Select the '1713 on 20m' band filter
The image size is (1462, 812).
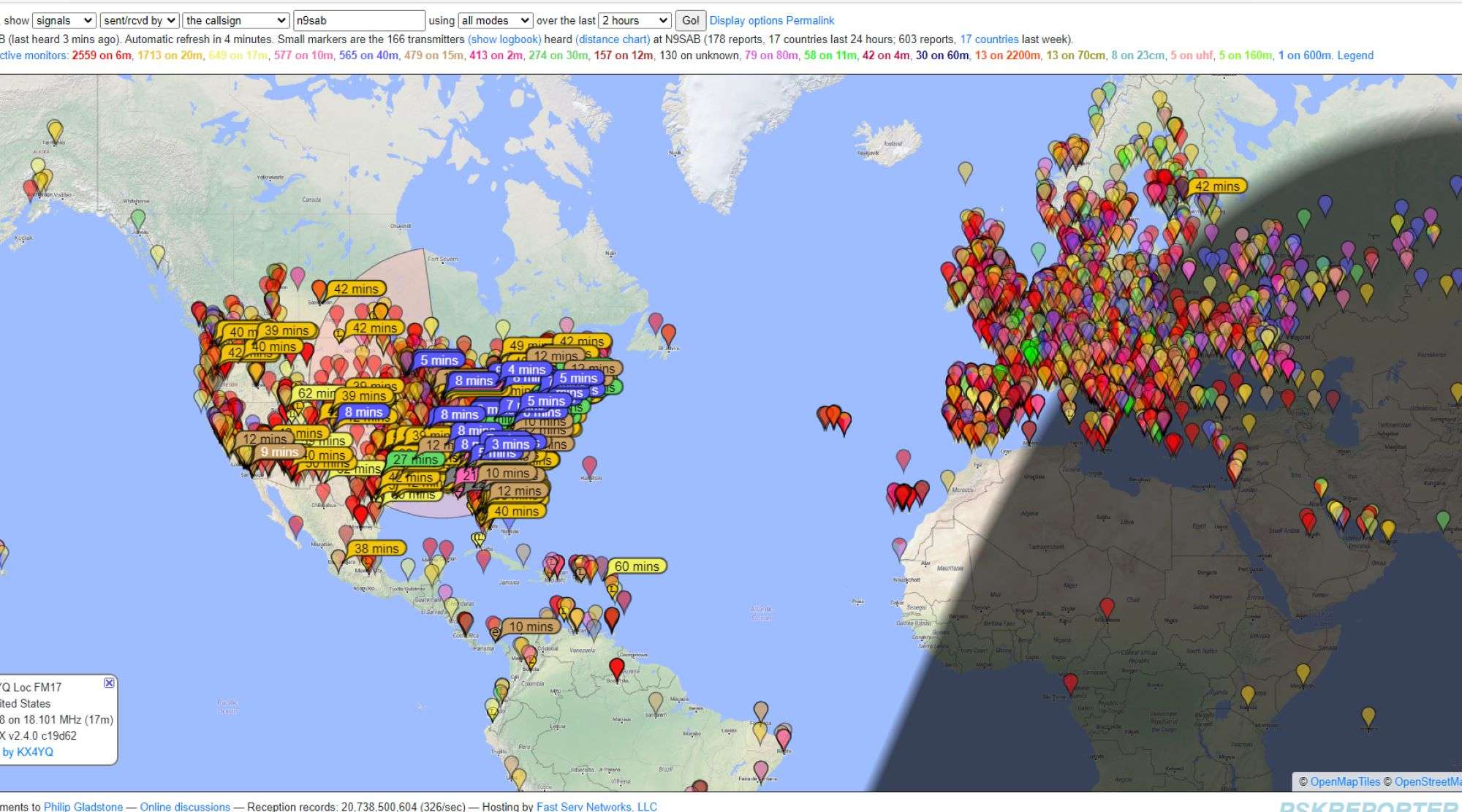170,56
